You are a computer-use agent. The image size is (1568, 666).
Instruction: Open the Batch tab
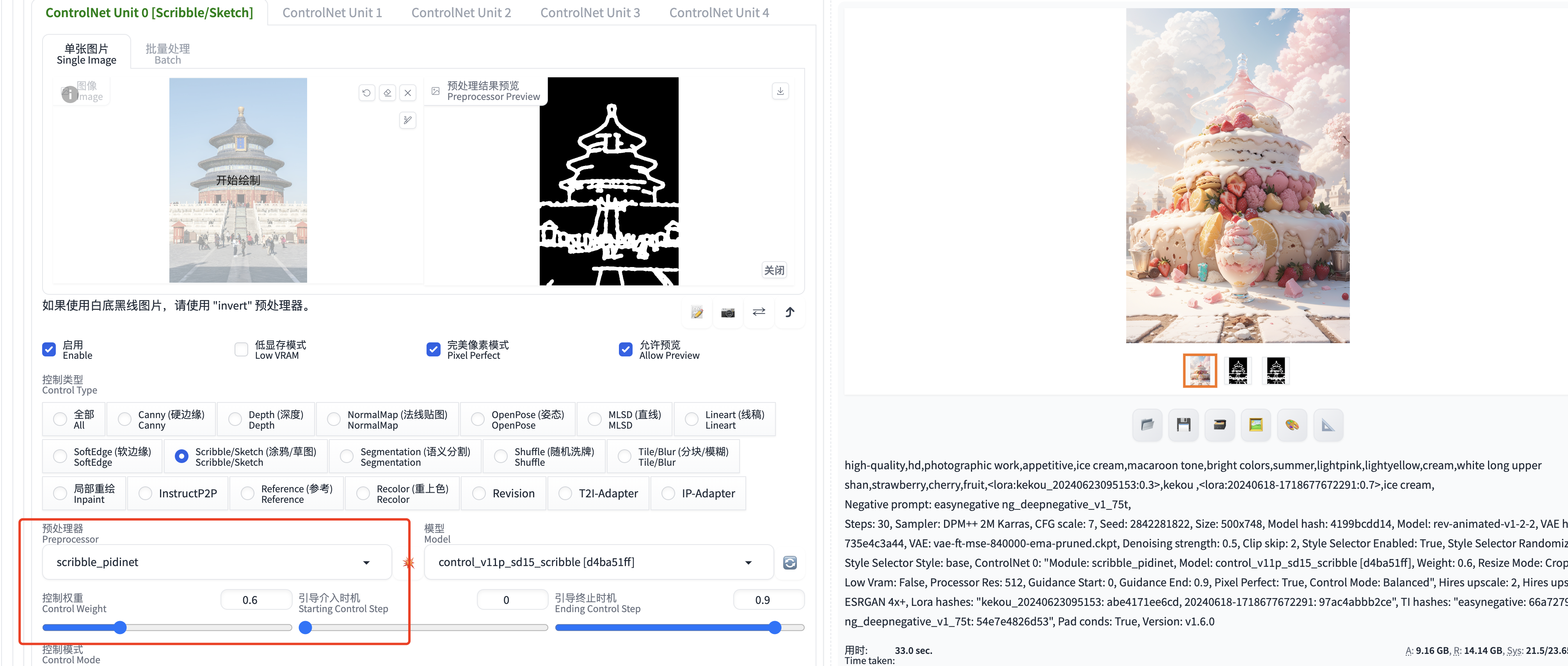coord(167,53)
